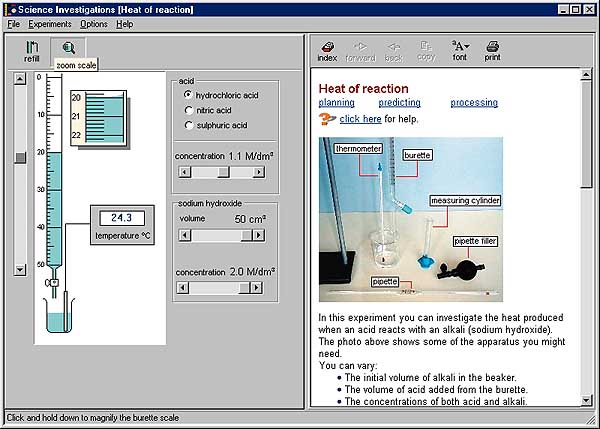
Task: Click the 'pipette' label in photo
Action: point(385,282)
